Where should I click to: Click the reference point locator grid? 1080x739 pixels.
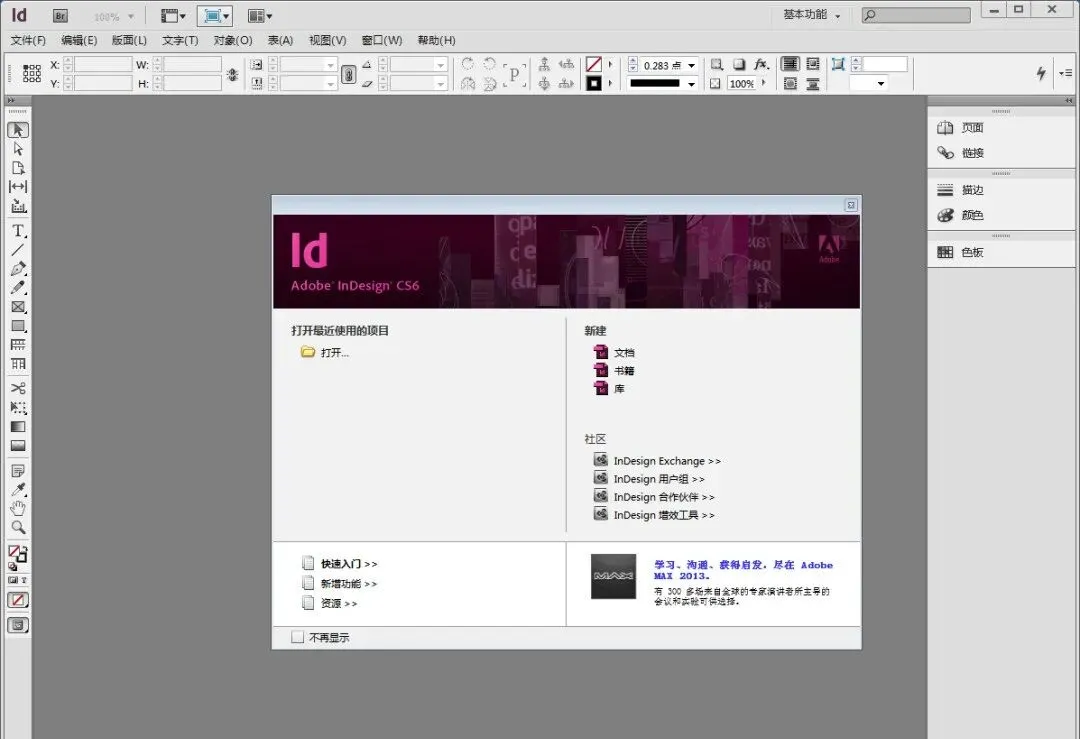(32, 74)
